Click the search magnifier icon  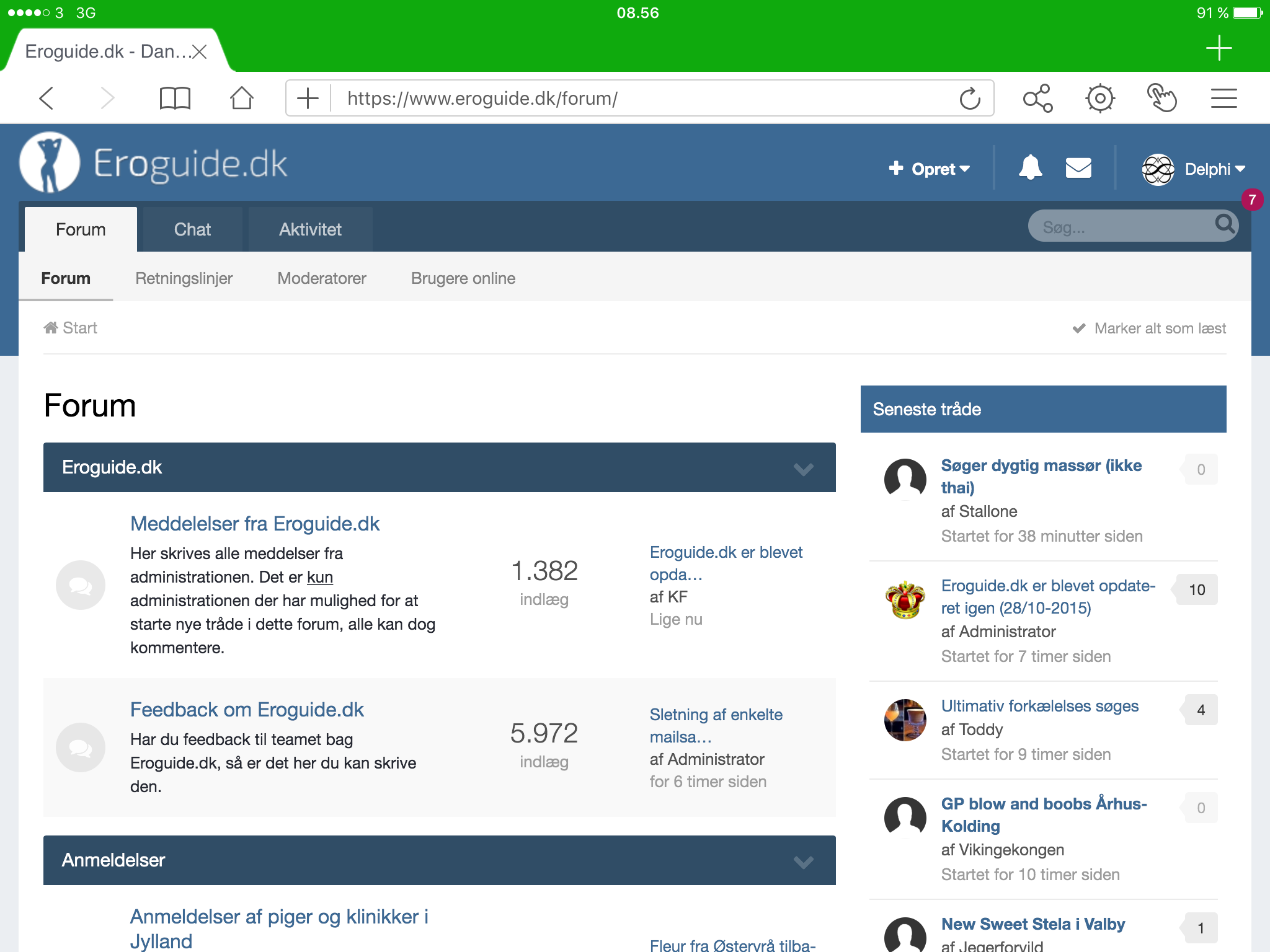(x=1225, y=224)
